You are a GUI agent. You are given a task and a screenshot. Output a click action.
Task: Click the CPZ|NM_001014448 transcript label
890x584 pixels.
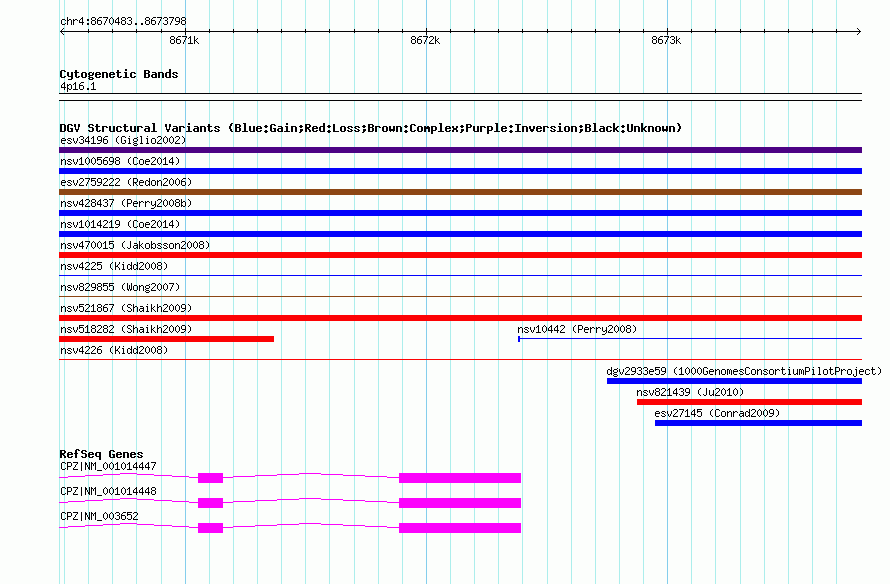pos(108,491)
